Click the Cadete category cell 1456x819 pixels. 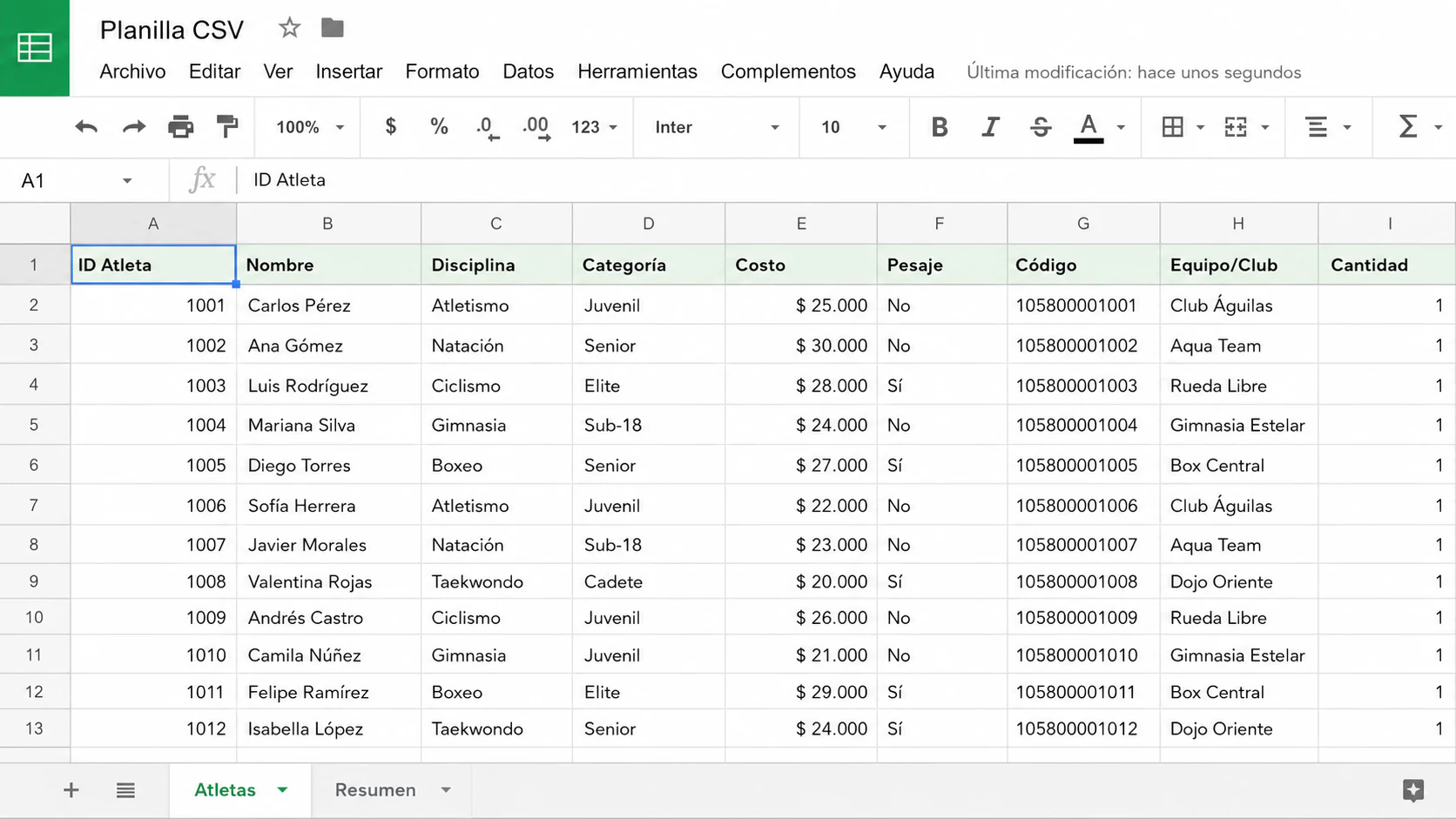(649, 581)
